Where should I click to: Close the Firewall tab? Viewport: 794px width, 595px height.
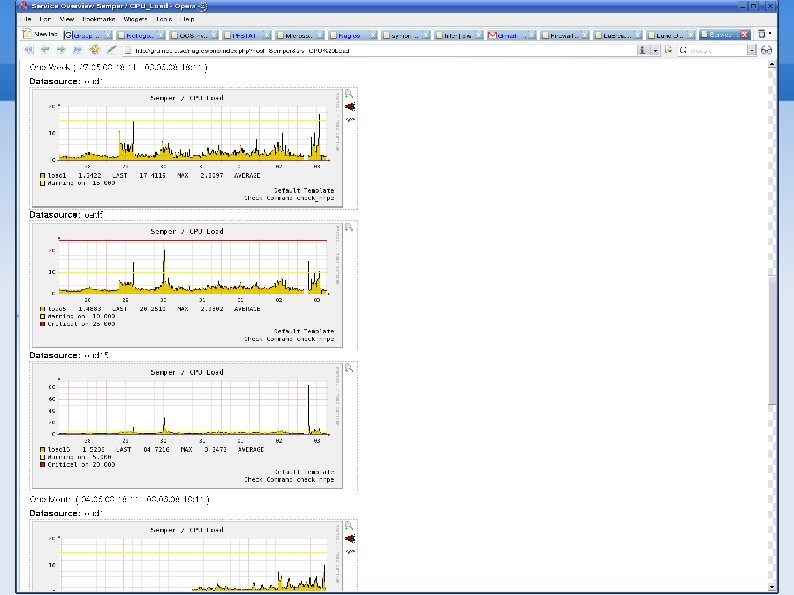pos(584,35)
